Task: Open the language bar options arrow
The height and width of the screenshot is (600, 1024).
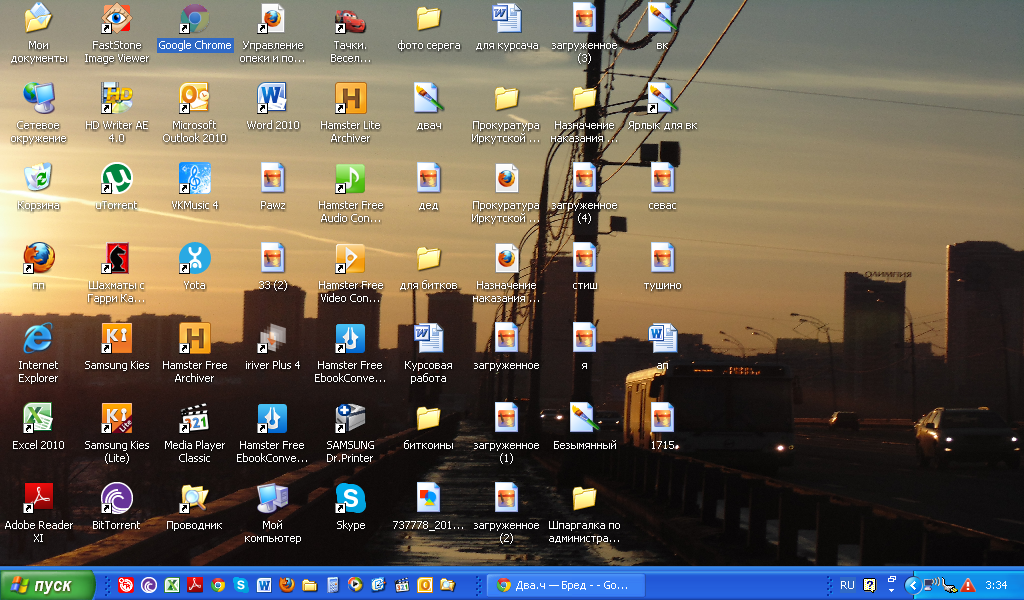Action: 890,585
